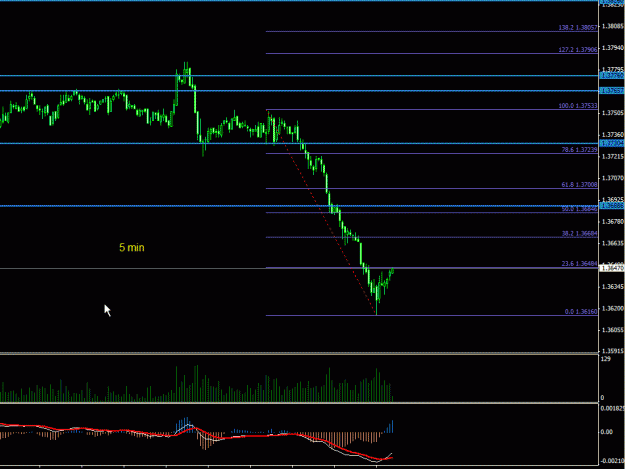Click the 61.8 level at 1.37008
This screenshot has width=625, height=469.
click(579, 184)
